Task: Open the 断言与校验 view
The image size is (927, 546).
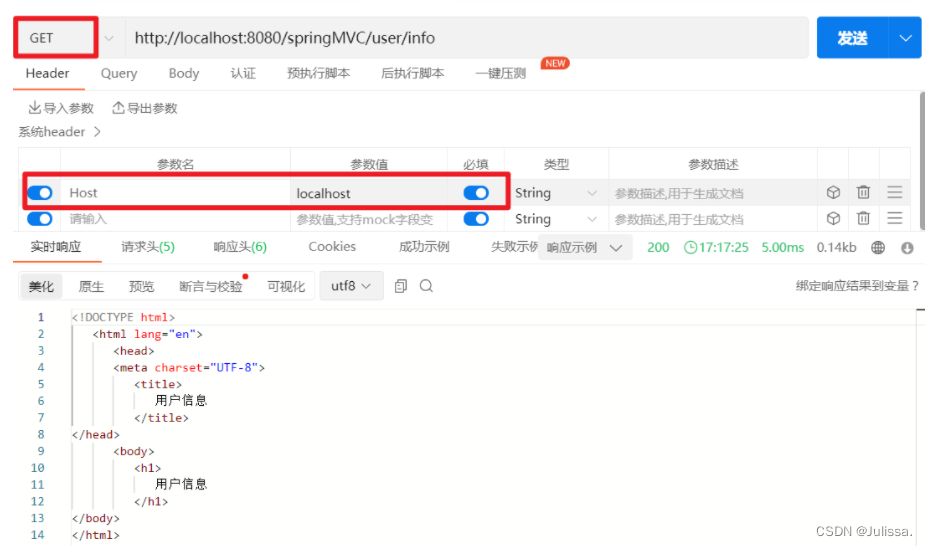Action: coord(210,287)
